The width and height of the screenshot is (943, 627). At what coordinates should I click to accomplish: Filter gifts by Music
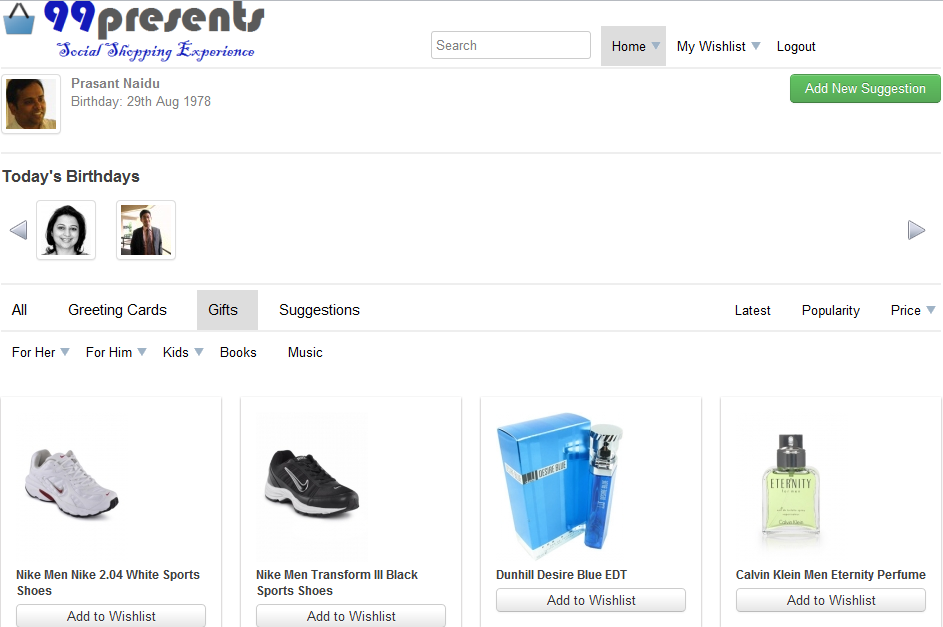(x=305, y=352)
